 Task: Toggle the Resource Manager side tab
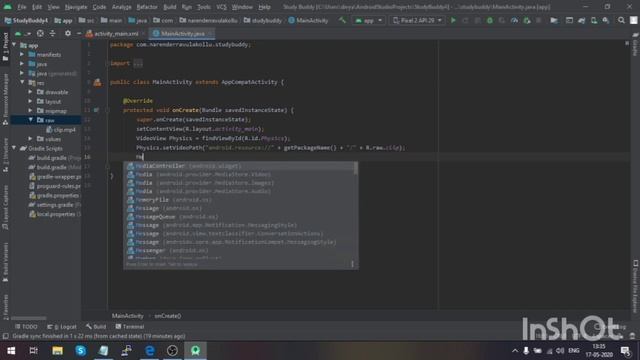[5, 99]
